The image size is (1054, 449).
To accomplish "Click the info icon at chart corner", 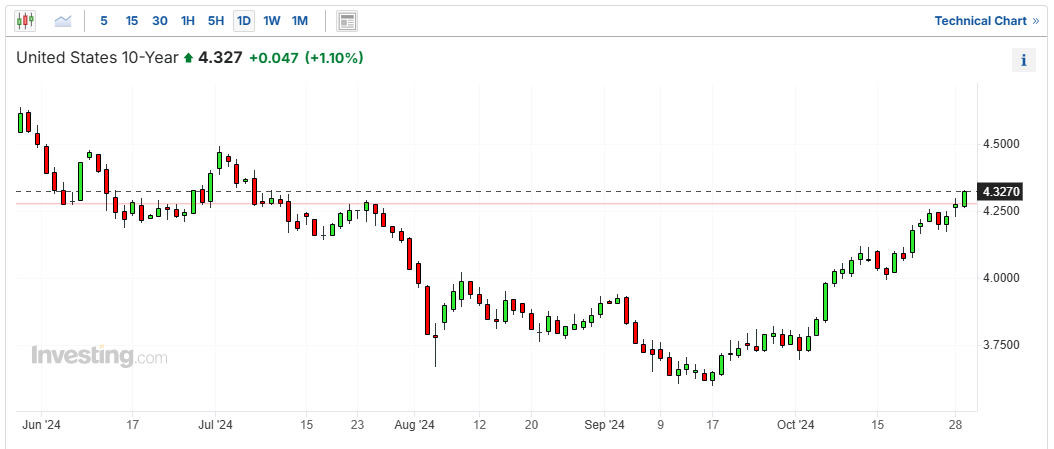I will click(x=1024, y=60).
